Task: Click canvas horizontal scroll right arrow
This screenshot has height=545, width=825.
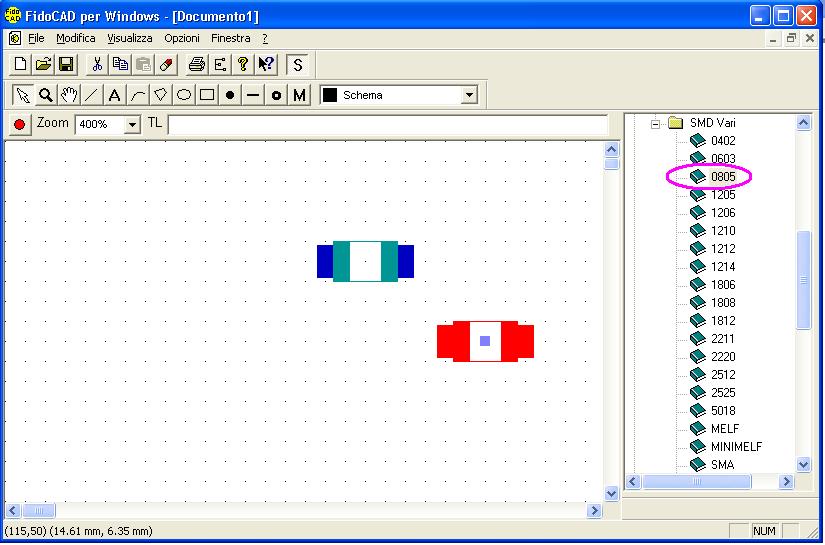Action: click(595, 510)
